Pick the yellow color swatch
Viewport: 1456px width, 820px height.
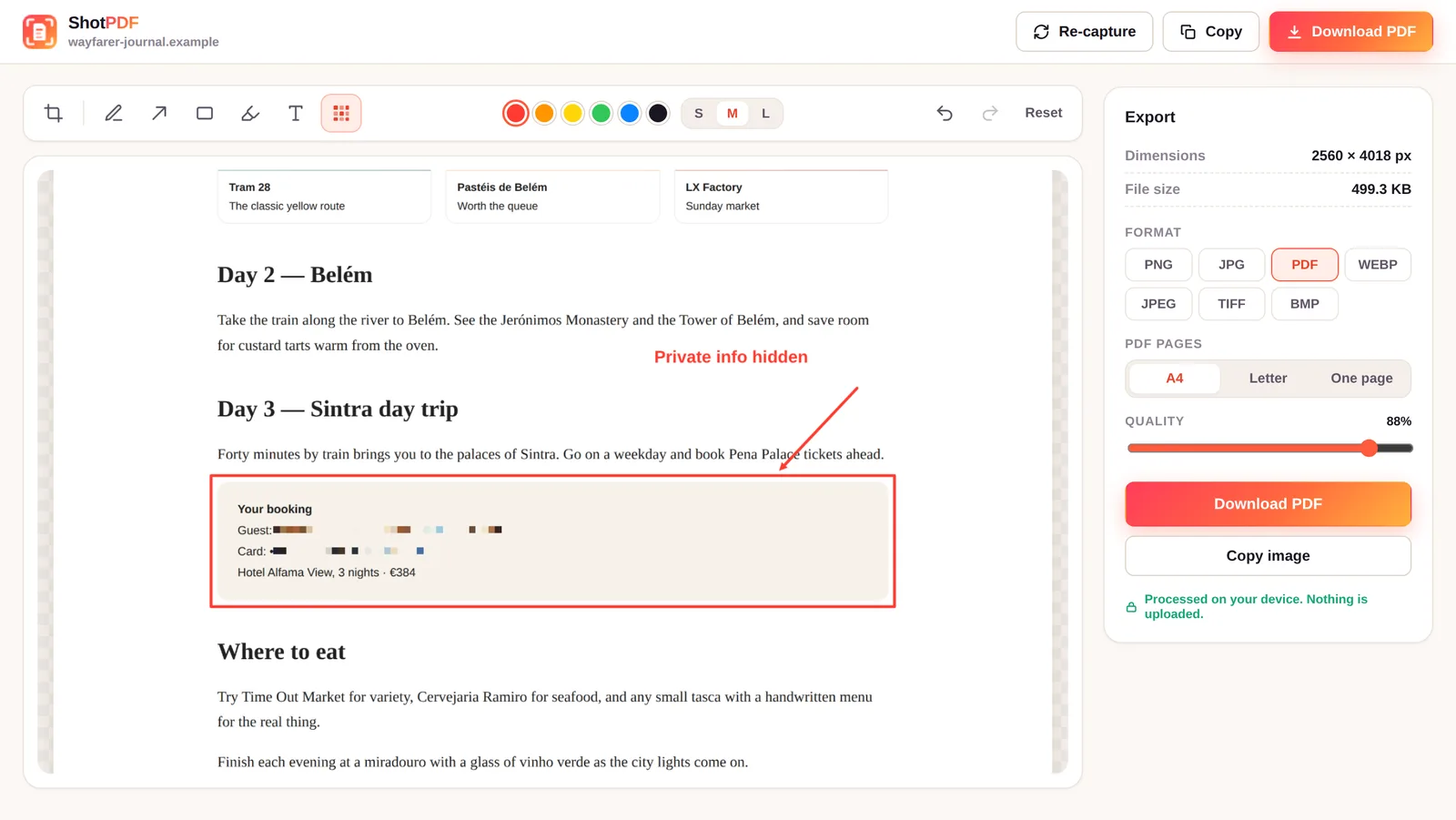572,113
